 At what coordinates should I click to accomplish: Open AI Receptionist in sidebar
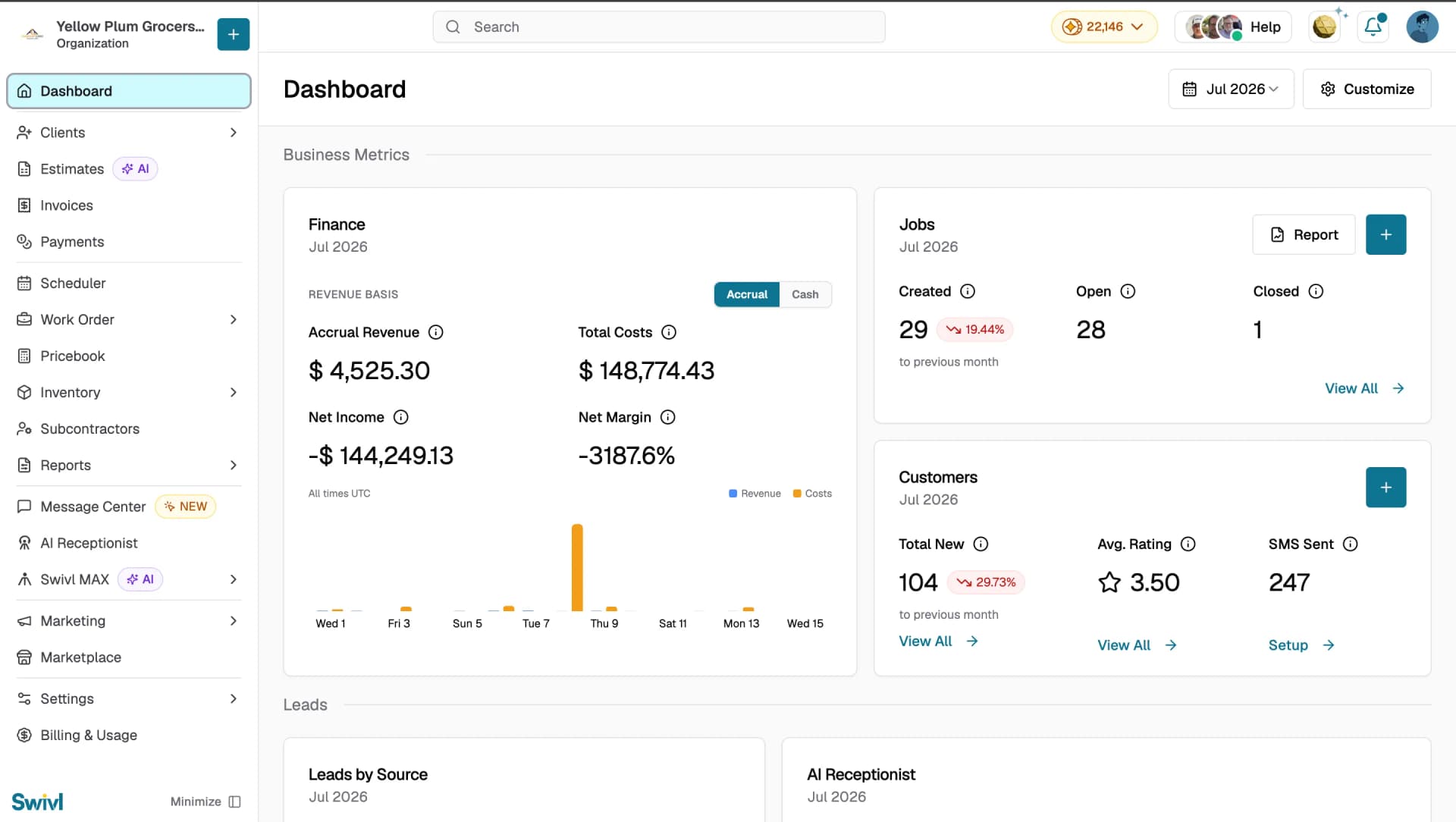click(129, 543)
